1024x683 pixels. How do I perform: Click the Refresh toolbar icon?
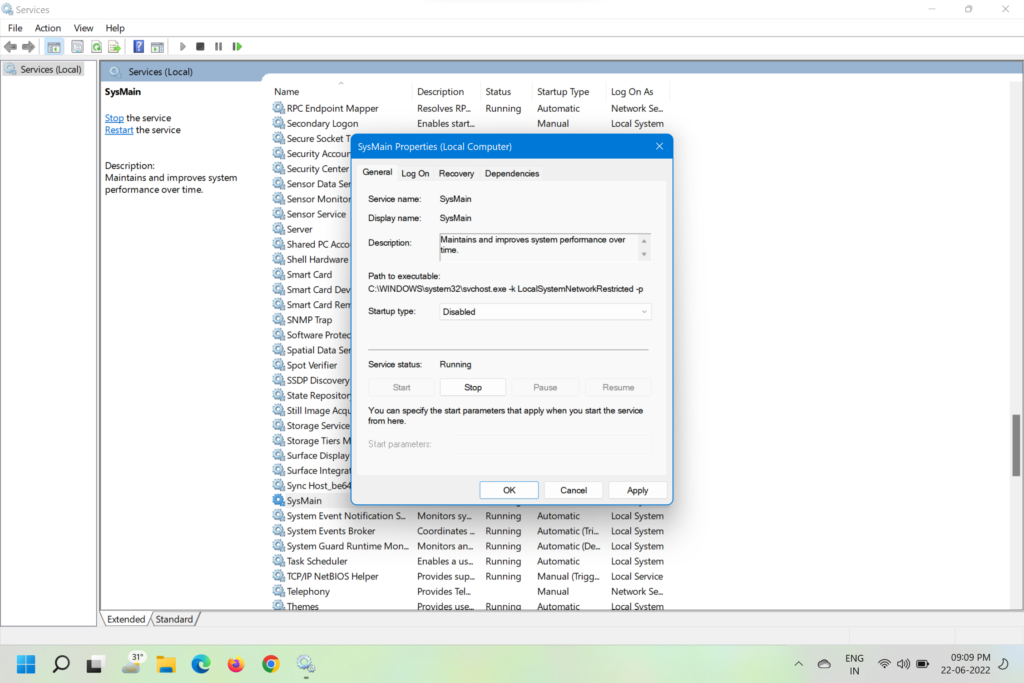pyautogui.click(x=97, y=47)
